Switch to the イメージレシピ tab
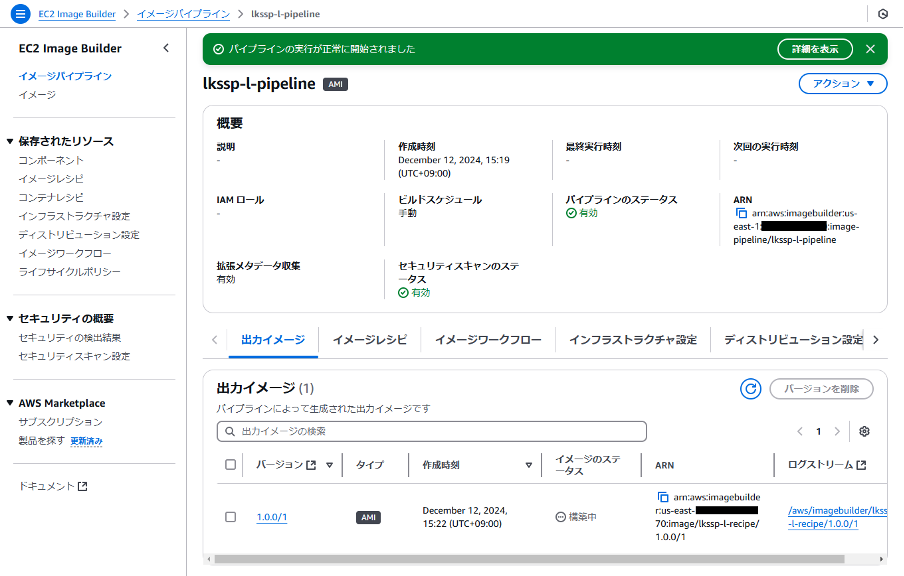 tap(370, 340)
